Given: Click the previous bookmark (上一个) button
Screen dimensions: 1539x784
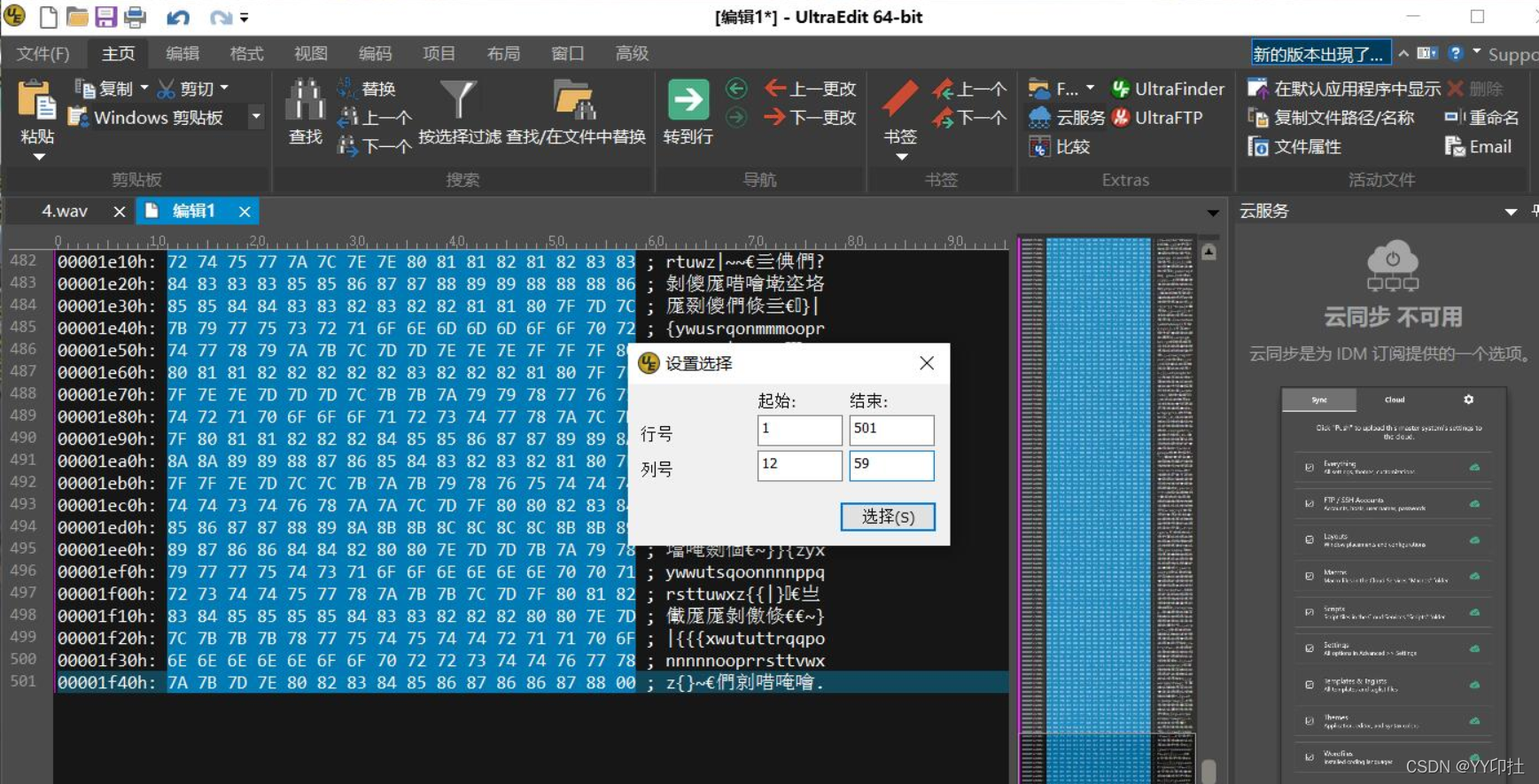Looking at the screenshot, I should click(970, 89).
